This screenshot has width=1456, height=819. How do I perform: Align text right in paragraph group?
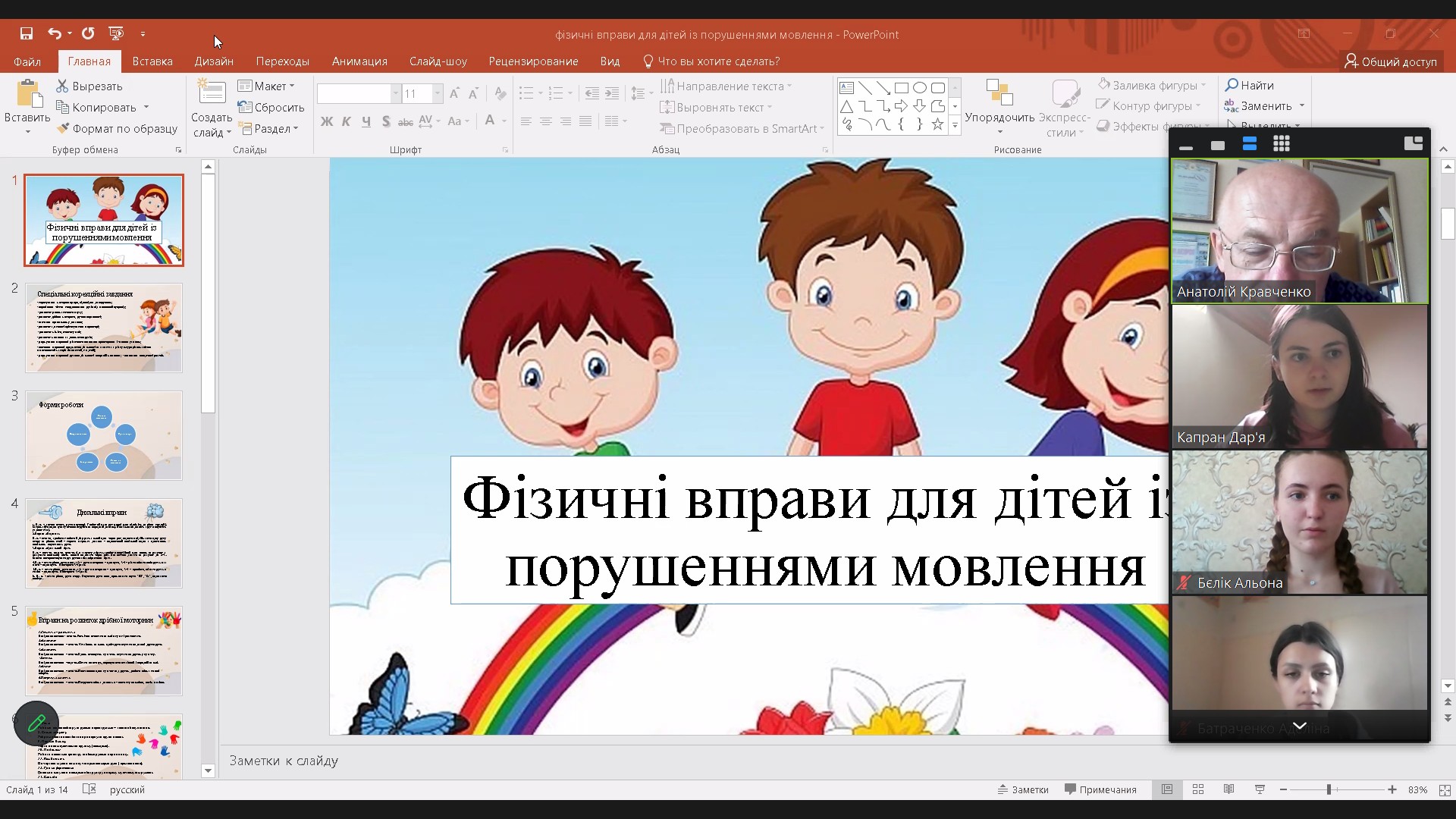565,121
